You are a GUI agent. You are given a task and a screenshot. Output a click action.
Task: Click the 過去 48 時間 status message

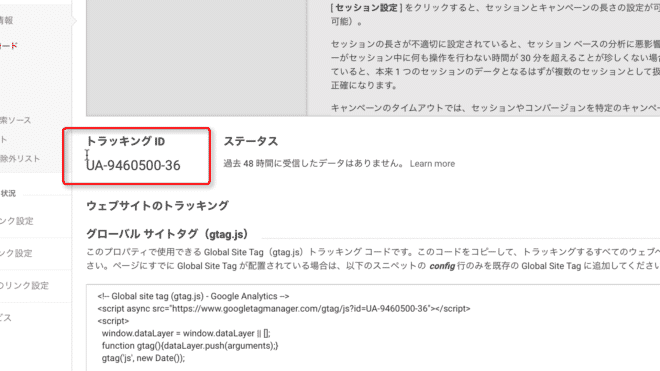(313, 163)
